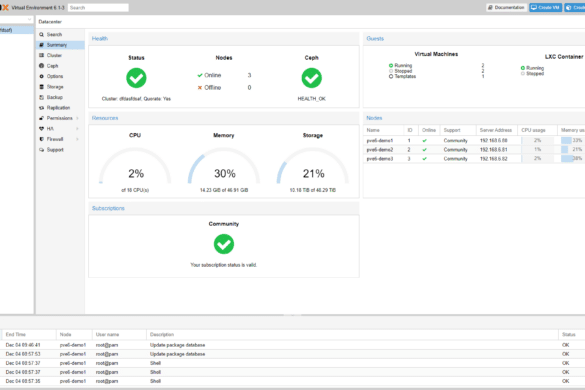Open the view selector dropdown top-left
This screenshot has width=585, height=390.
pos(16,19)
